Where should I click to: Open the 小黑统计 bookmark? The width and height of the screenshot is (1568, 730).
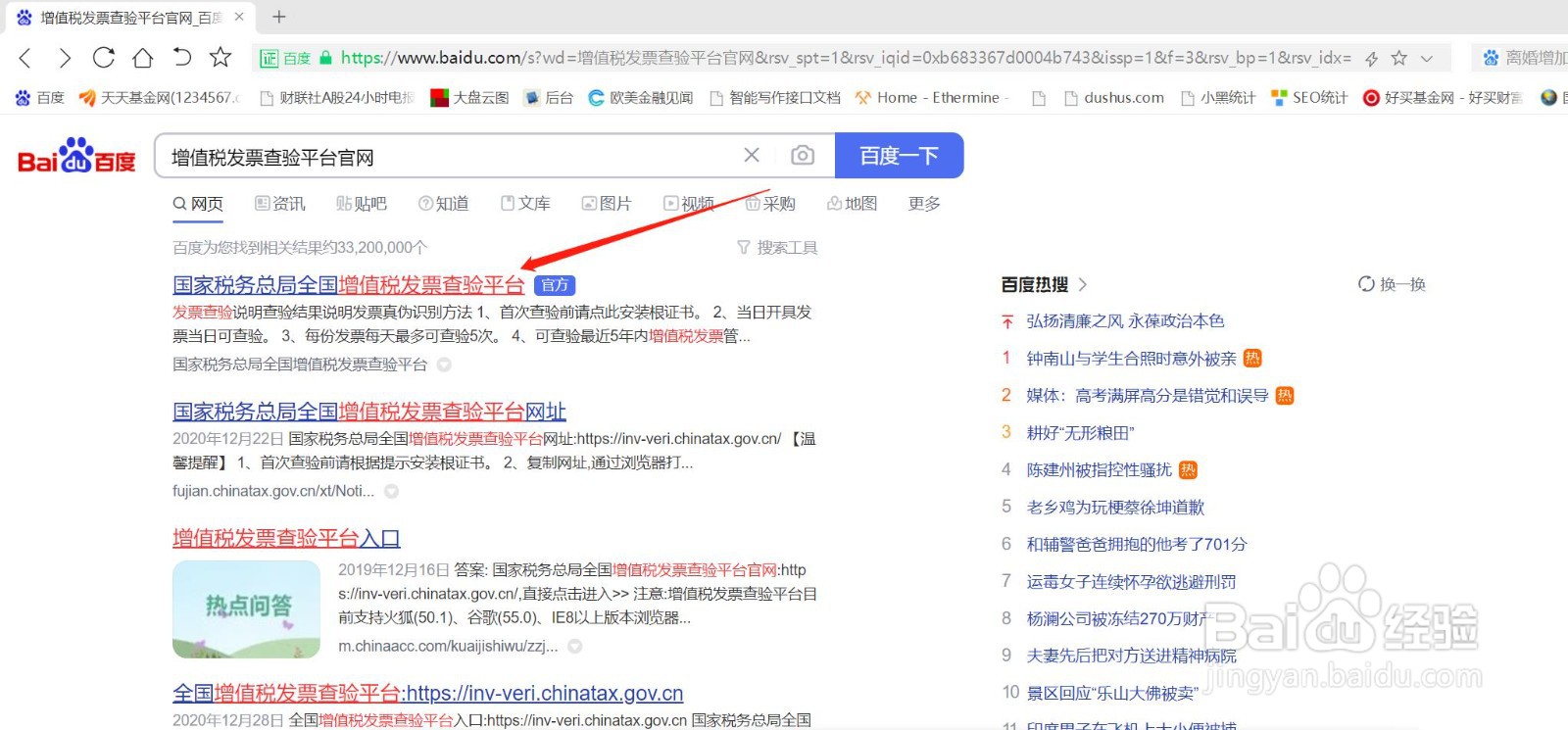(1218, 97)
